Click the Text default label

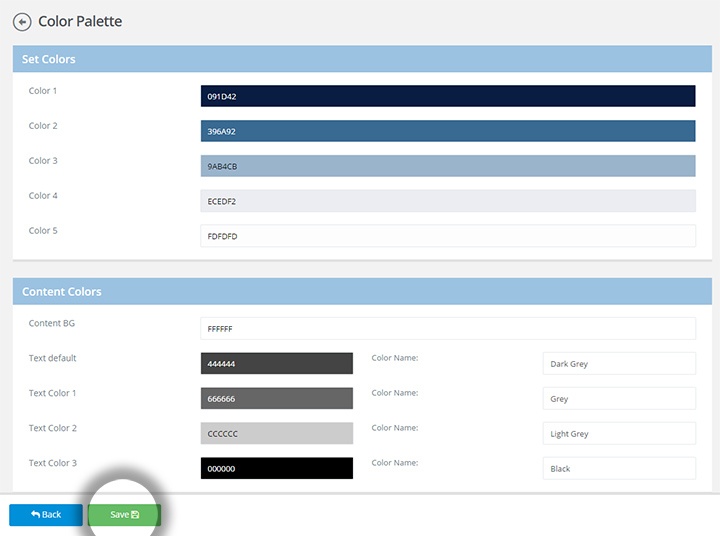[52, 358]
